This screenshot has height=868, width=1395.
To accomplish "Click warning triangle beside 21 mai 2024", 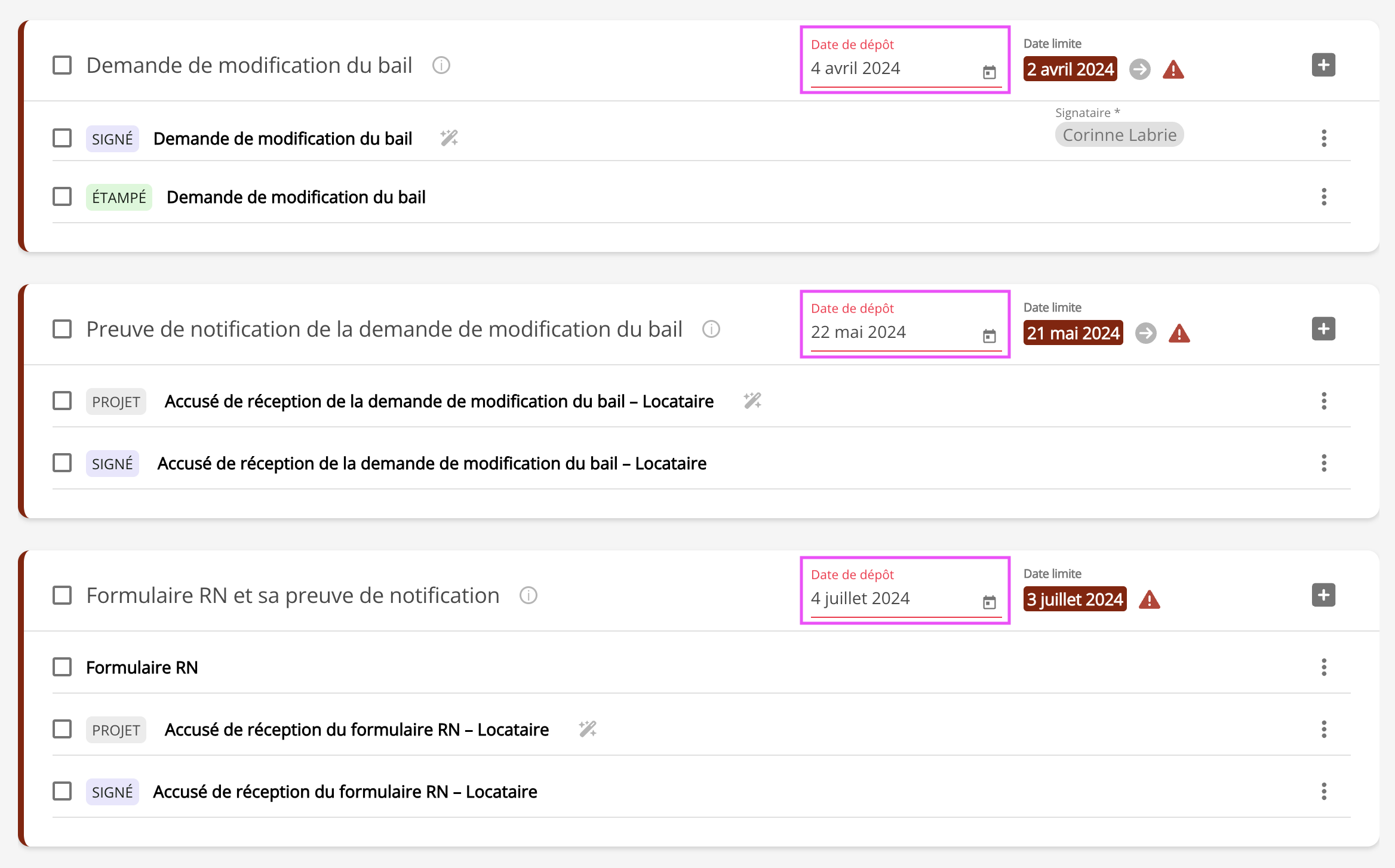I will coord(1179,333).
